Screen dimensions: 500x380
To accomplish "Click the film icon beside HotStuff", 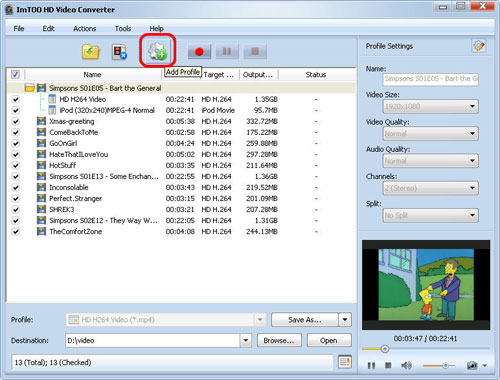I will 41,165.
